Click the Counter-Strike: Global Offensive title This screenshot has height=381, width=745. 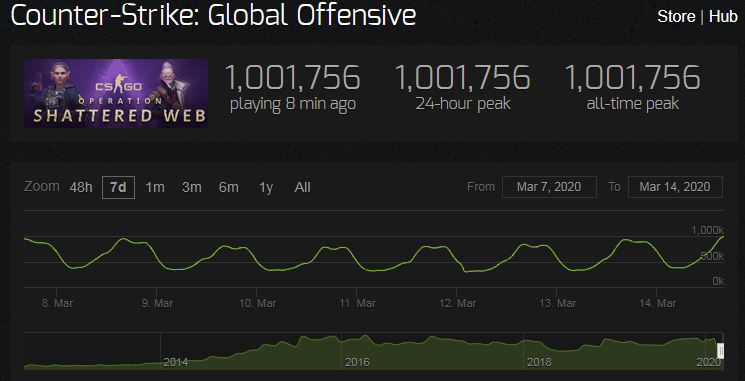pyautogui.click(x=213, y=16)
